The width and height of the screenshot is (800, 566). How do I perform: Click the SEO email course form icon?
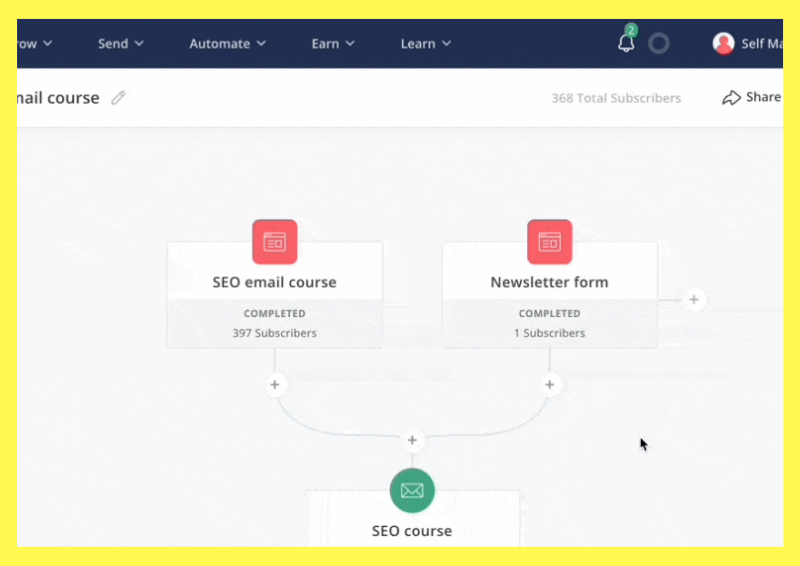pos(274,241)
